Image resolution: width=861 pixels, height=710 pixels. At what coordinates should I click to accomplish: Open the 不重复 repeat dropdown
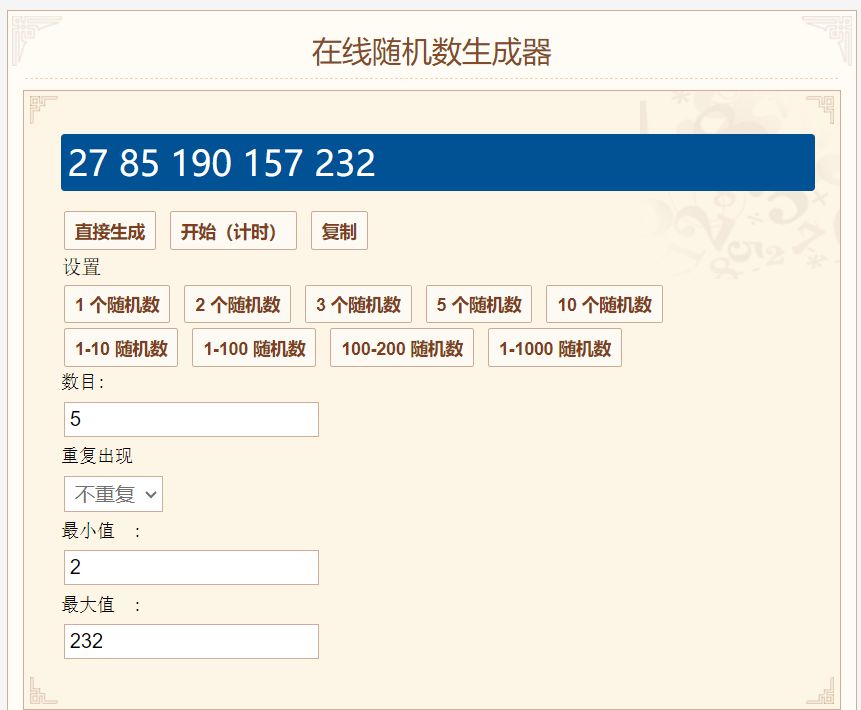point(114,494)
